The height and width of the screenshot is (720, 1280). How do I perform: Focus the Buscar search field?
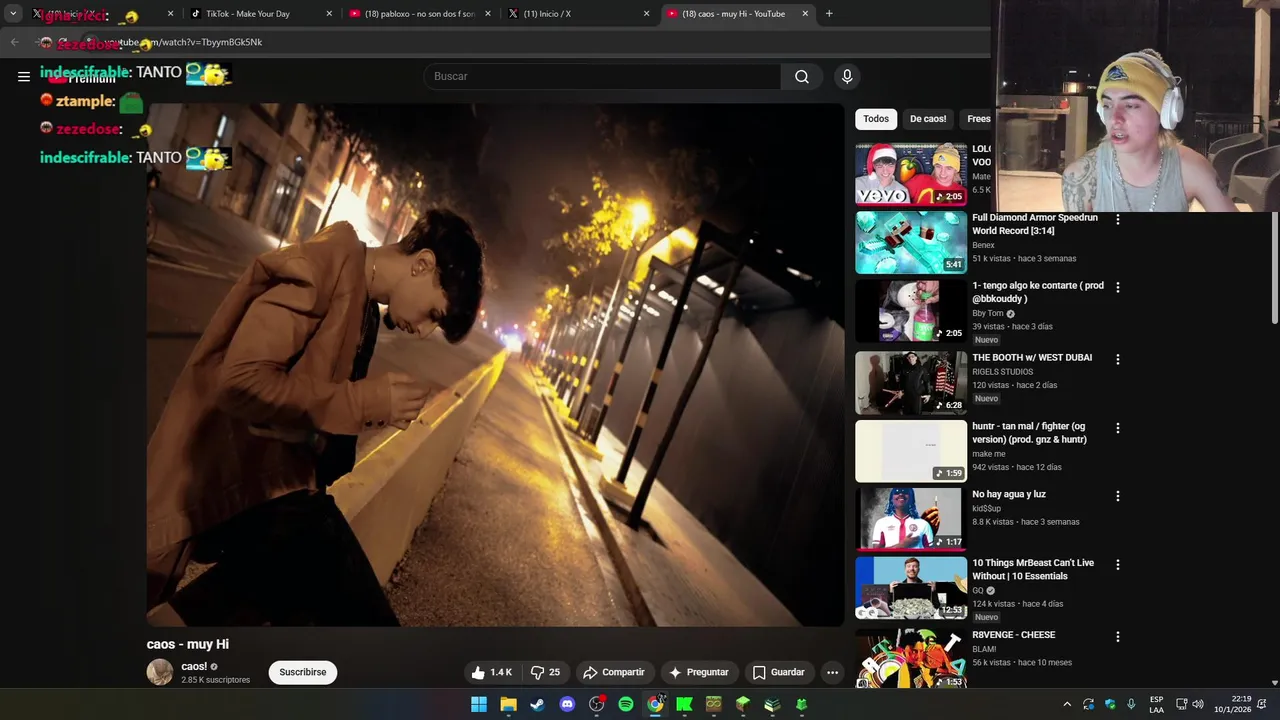pyautogui.click(x=603, y=76)
